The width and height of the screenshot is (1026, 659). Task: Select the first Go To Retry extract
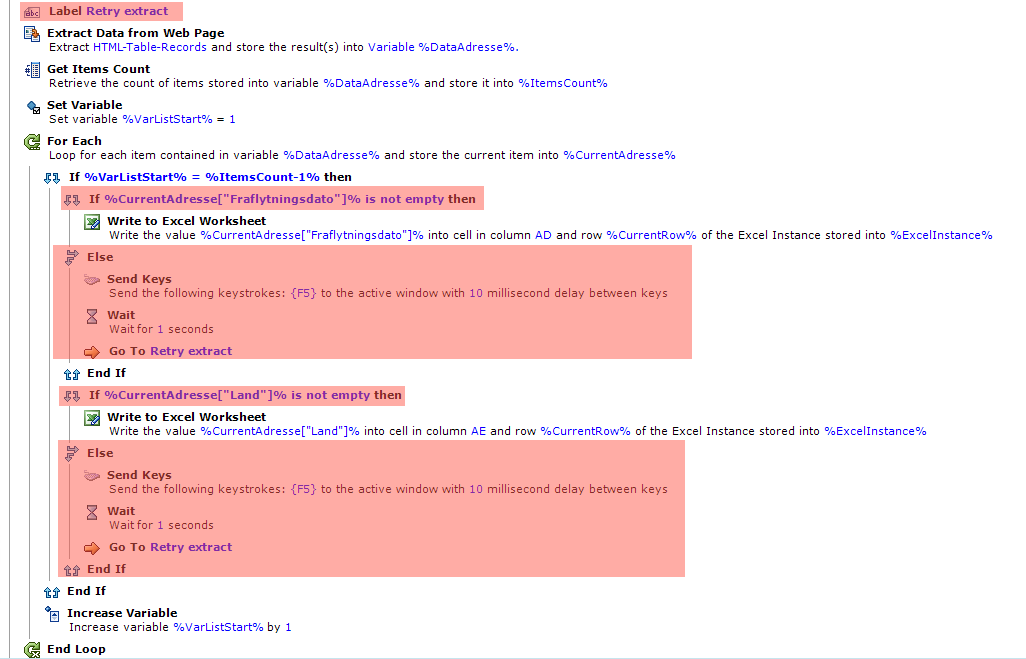pos(170,351)
